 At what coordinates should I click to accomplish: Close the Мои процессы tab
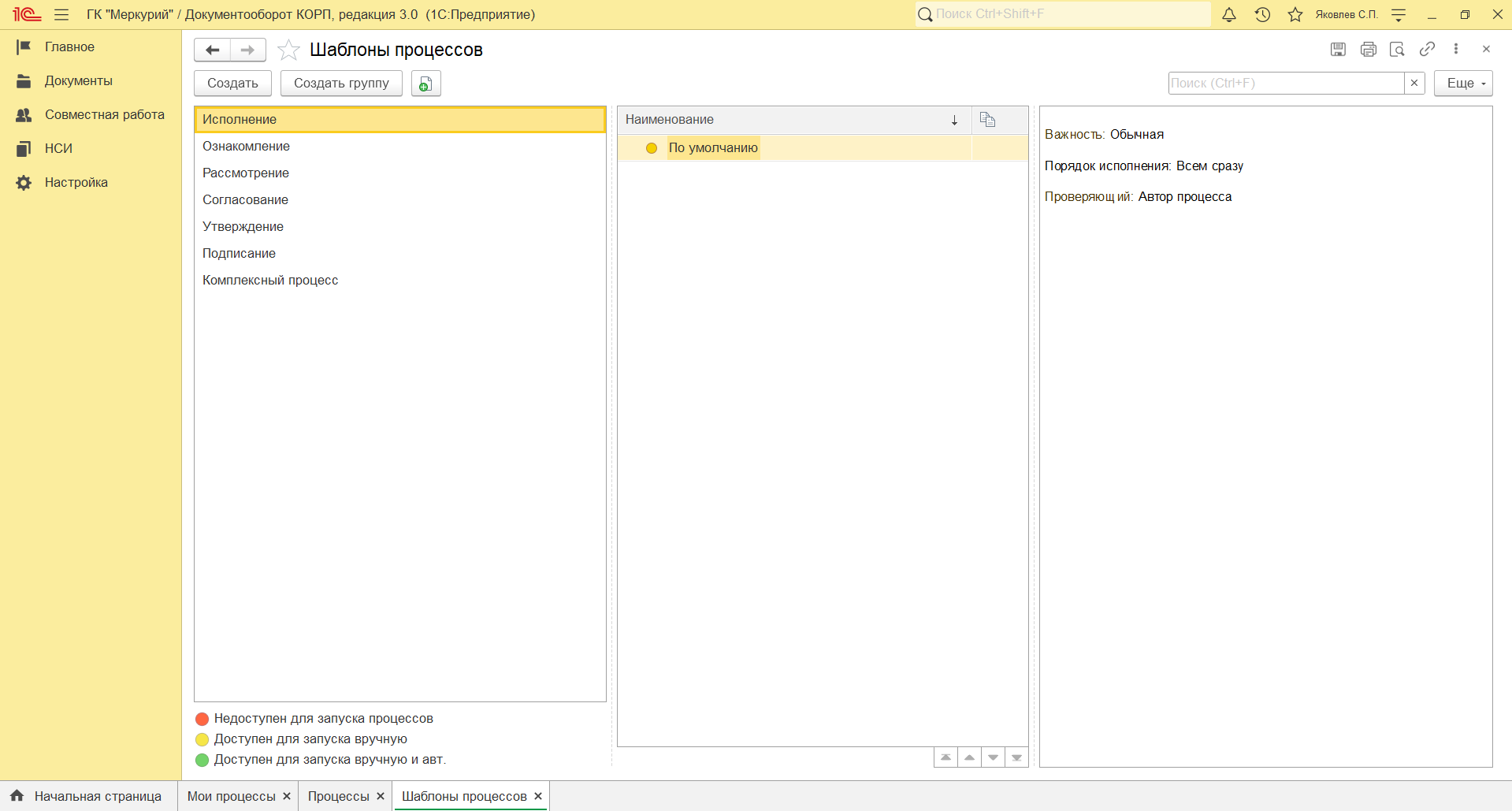[287, 796]
